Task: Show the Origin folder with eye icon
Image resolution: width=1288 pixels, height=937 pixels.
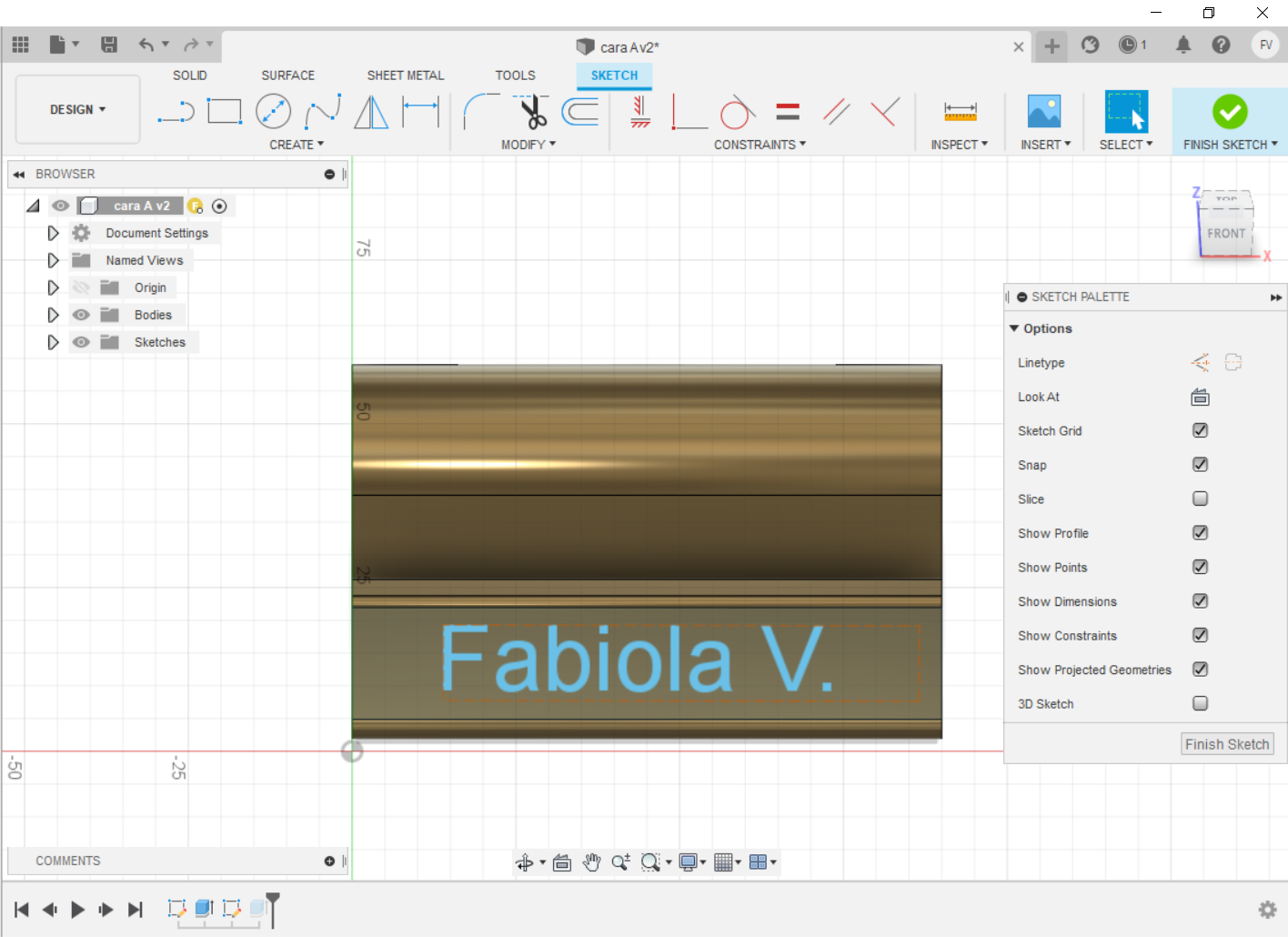Action: point(81,287)
